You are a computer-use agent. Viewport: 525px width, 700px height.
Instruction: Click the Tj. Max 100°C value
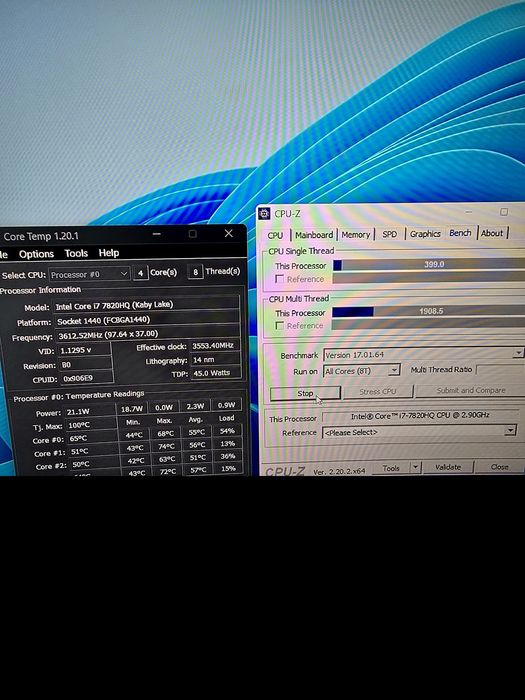[92, 425]
